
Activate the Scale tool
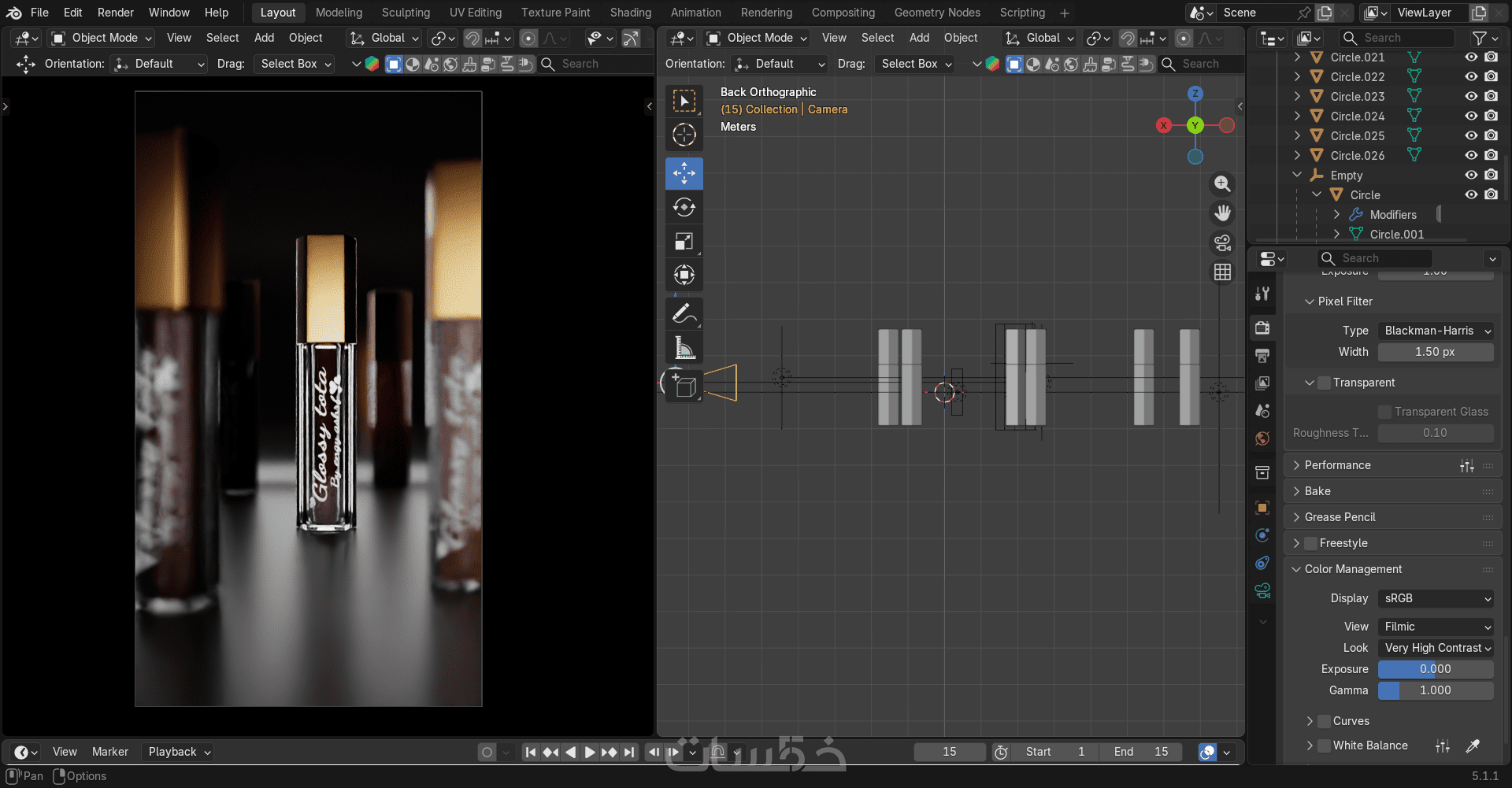coord(684,241)
